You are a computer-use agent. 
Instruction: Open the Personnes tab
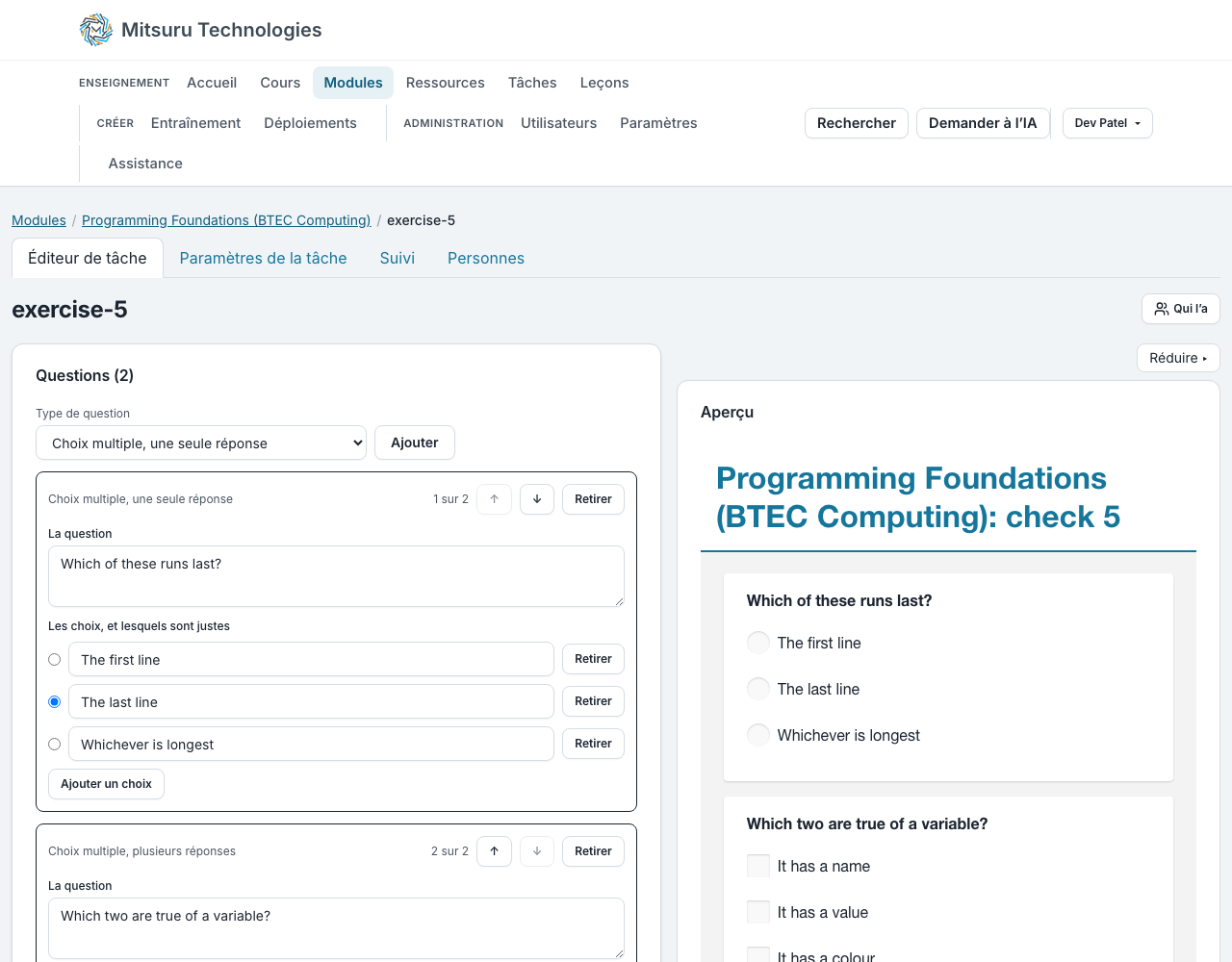tap(486, 258)
